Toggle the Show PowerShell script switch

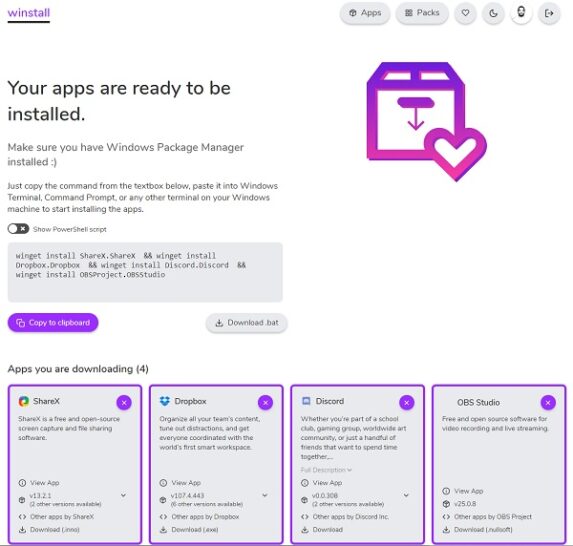18,229
